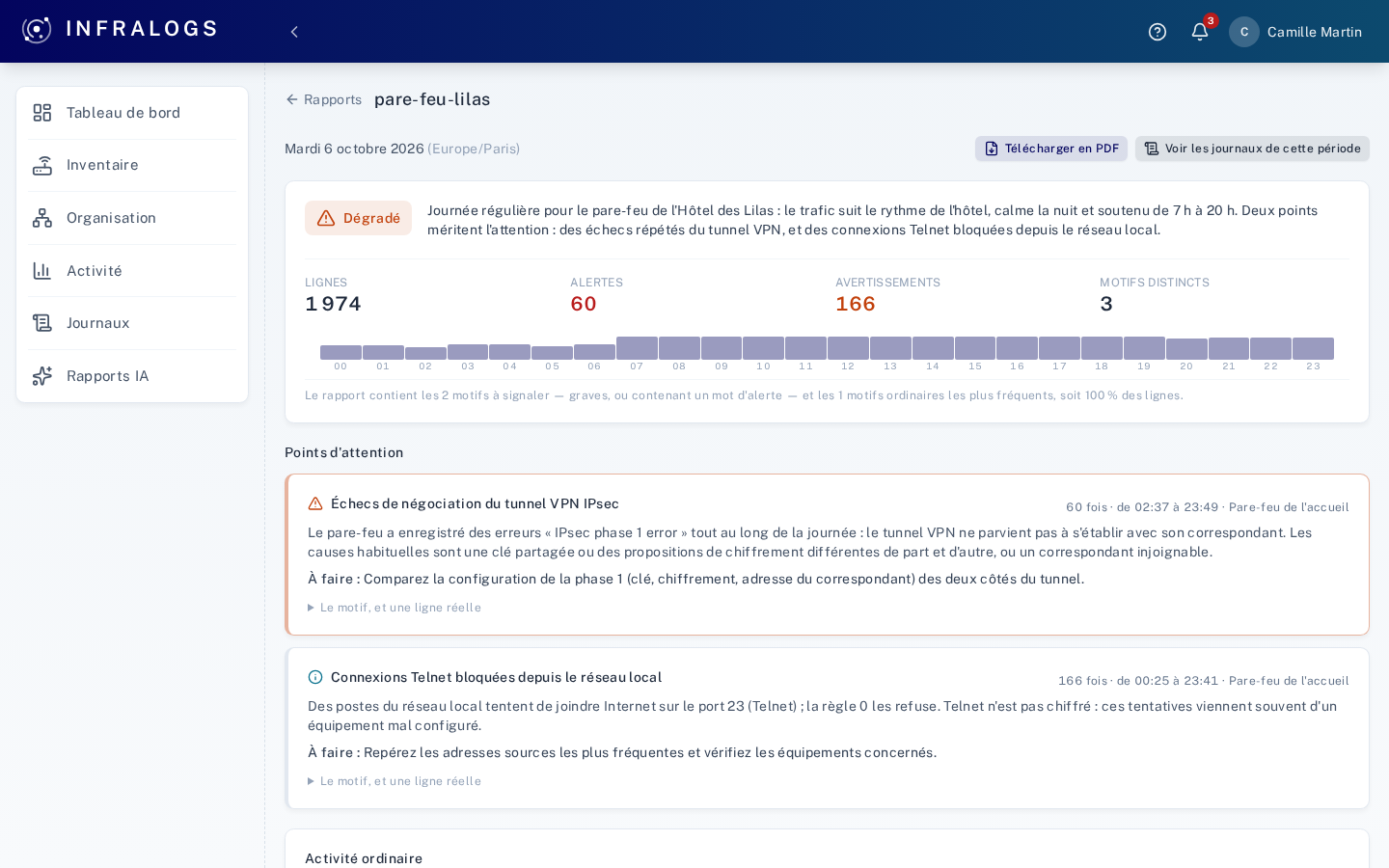Image resolution: width=1389 pixels, height=868 pixels.
Task: Click Voir les journaux de cette période
Action: click(x=1252, y=149)
